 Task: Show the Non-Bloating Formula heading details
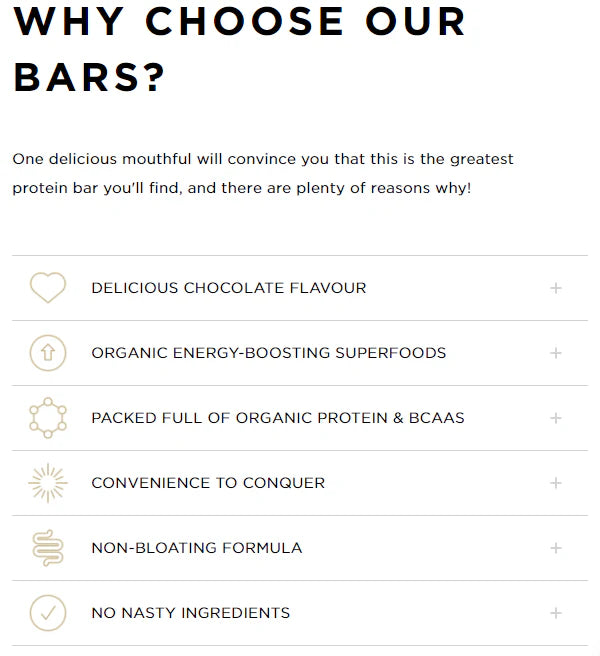(197, 548)
